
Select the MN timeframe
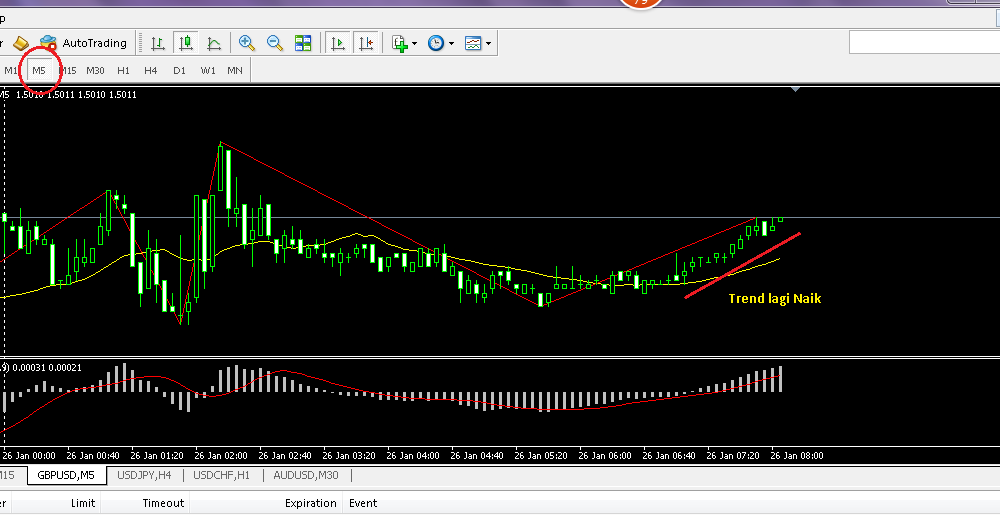[x=235, y=70]
